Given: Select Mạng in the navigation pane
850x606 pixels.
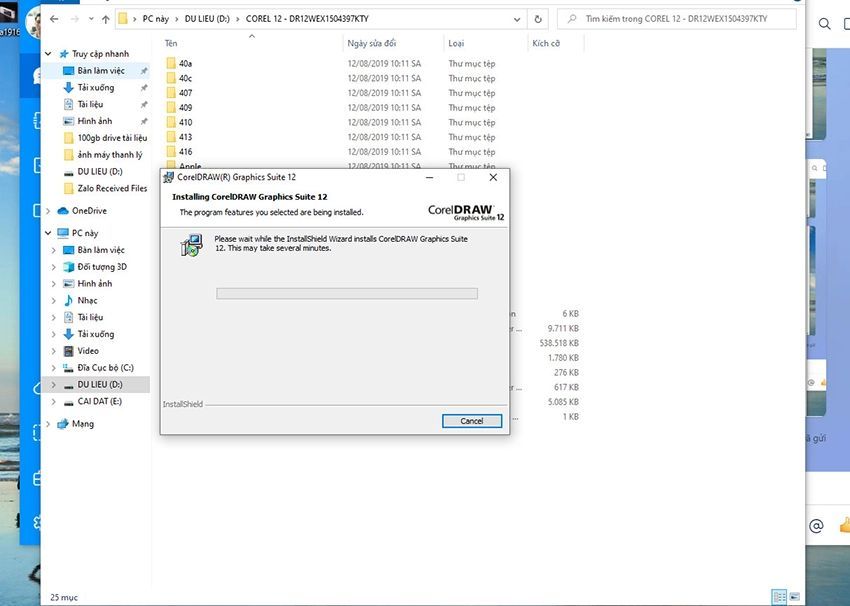Looking at the screenshot, I should tap(82, 424).
